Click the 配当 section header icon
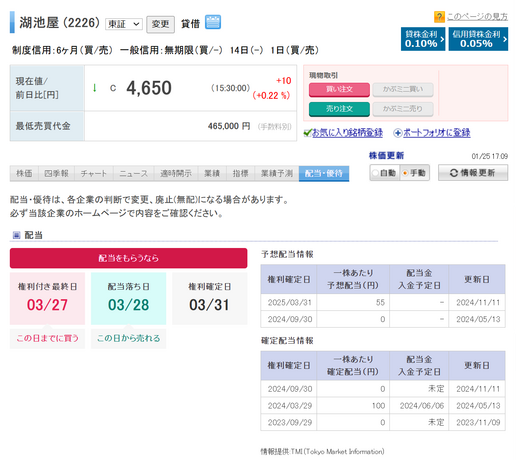Image resolution: width=516 pixels, height=460 pixels. click(x=16, y=235)
